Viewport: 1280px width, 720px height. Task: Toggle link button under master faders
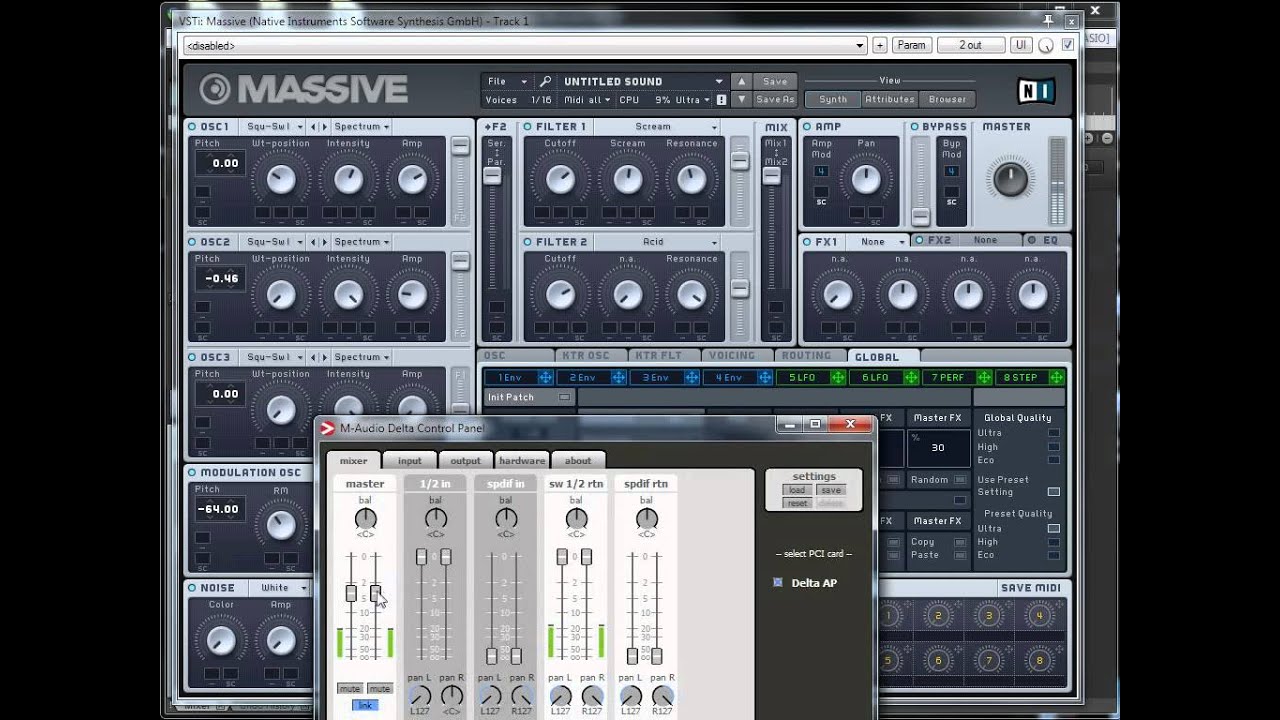click(365, 705)
